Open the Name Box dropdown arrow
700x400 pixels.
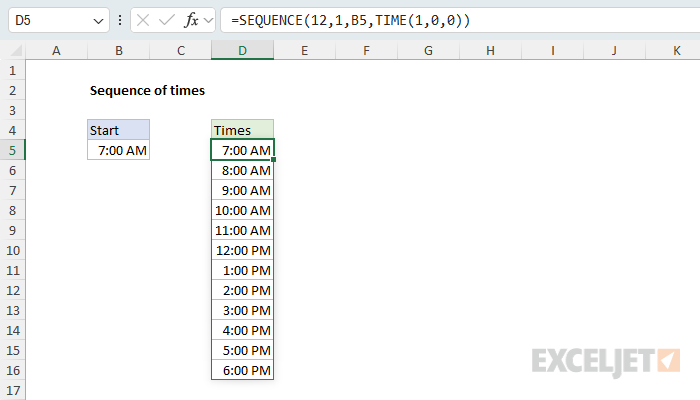[x=98, y=21]
